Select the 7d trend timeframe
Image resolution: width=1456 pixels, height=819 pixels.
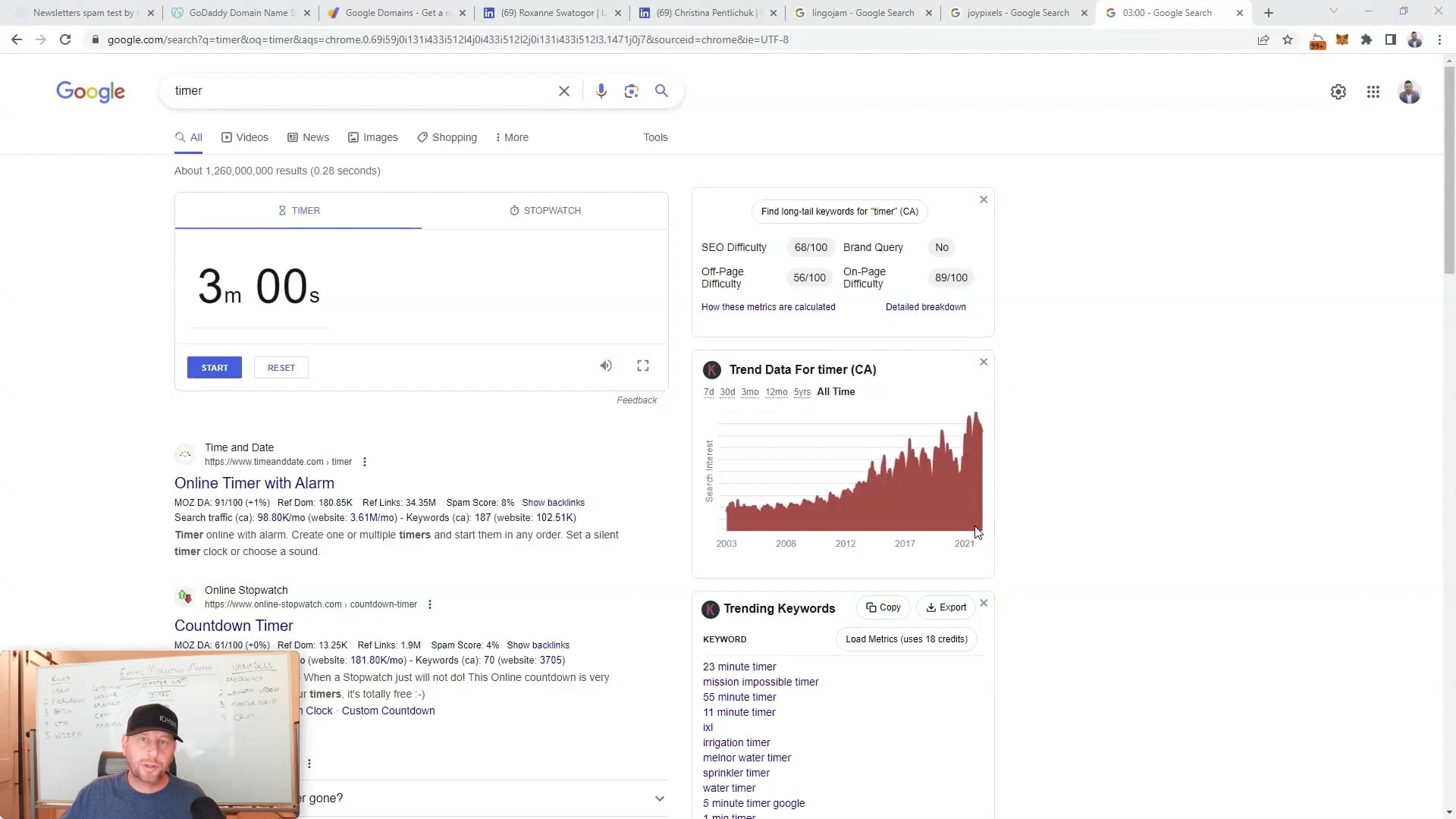point(708,392)
